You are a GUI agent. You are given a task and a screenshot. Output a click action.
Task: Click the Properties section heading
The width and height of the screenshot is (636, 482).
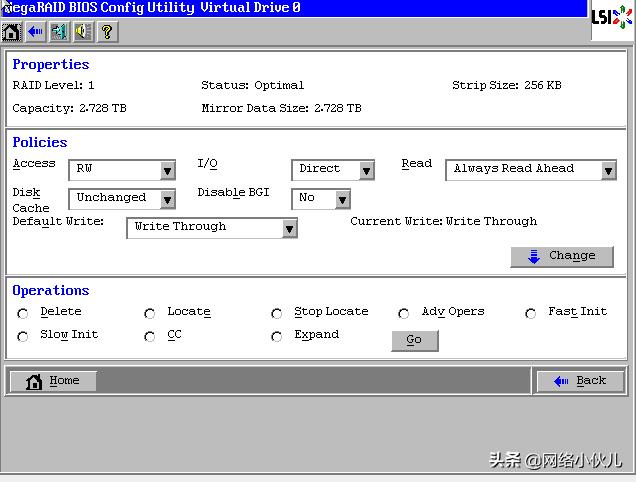click(x=51, y=65)
